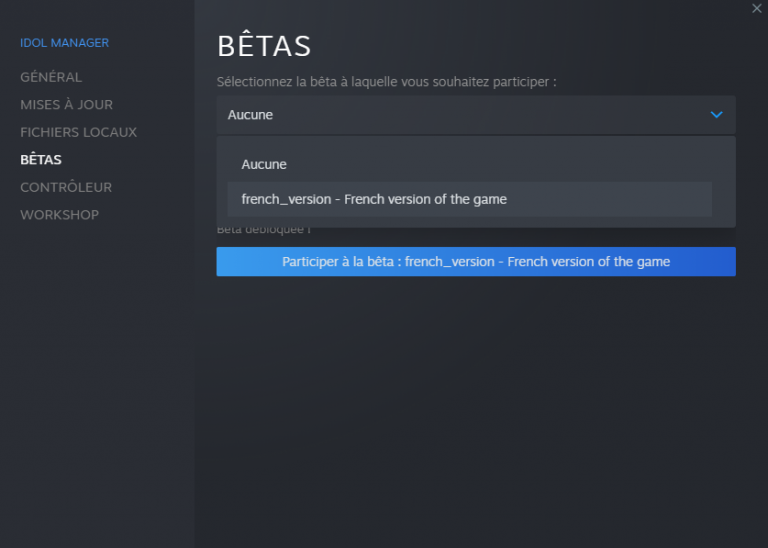Image resolution: width=768 pixels, height=548 pixels.
Task: Go to Fichiers locaux in the sidebar
Action: point(78,132)
